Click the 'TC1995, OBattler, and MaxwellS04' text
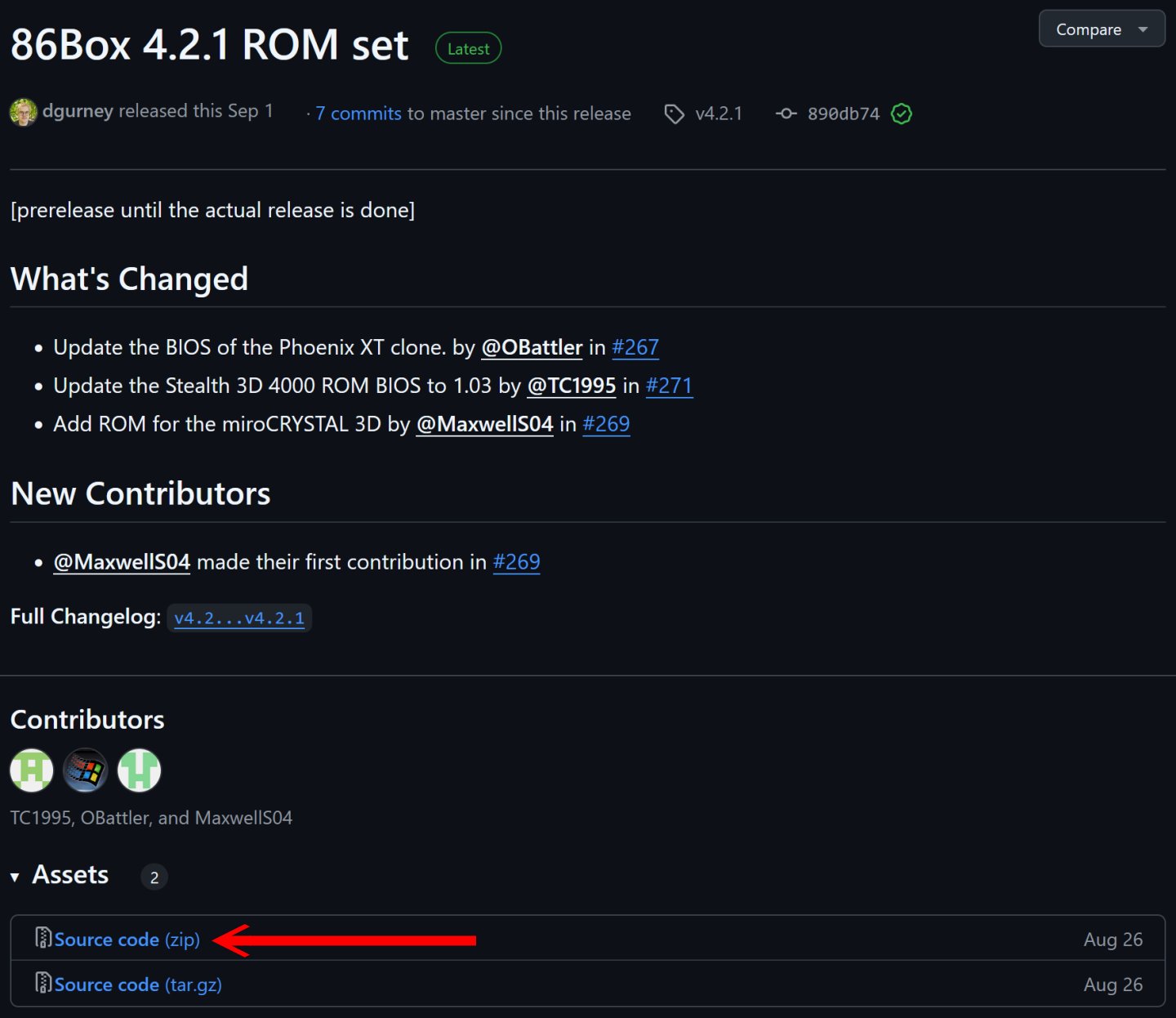This screenshot has width=1176, height=1018. click(x=151, y=818)
